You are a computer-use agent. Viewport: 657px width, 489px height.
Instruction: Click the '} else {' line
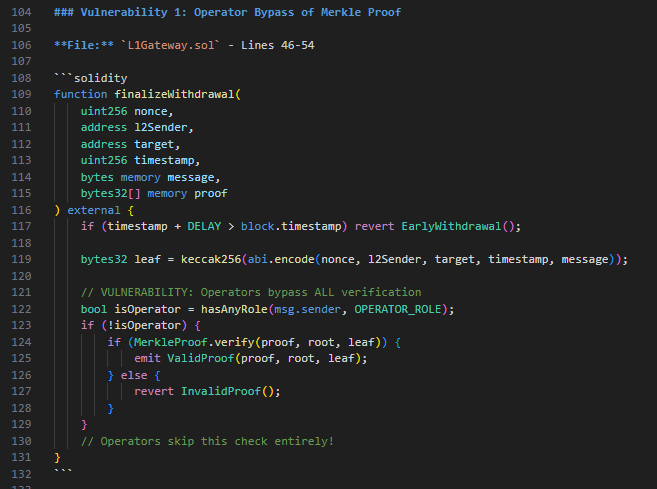click(x=134, y=375)
